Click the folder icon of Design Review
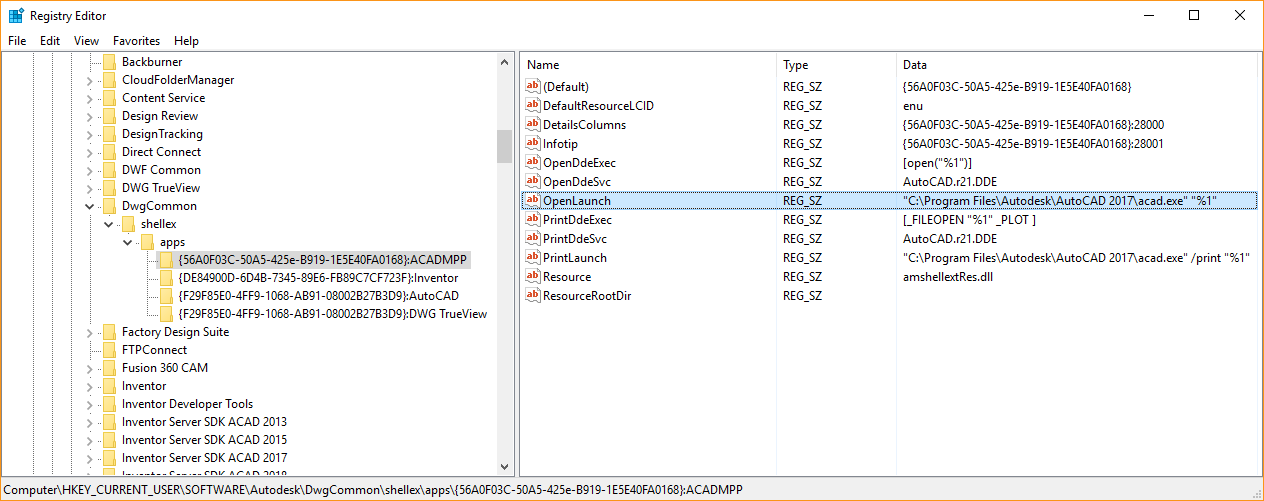 109,116
